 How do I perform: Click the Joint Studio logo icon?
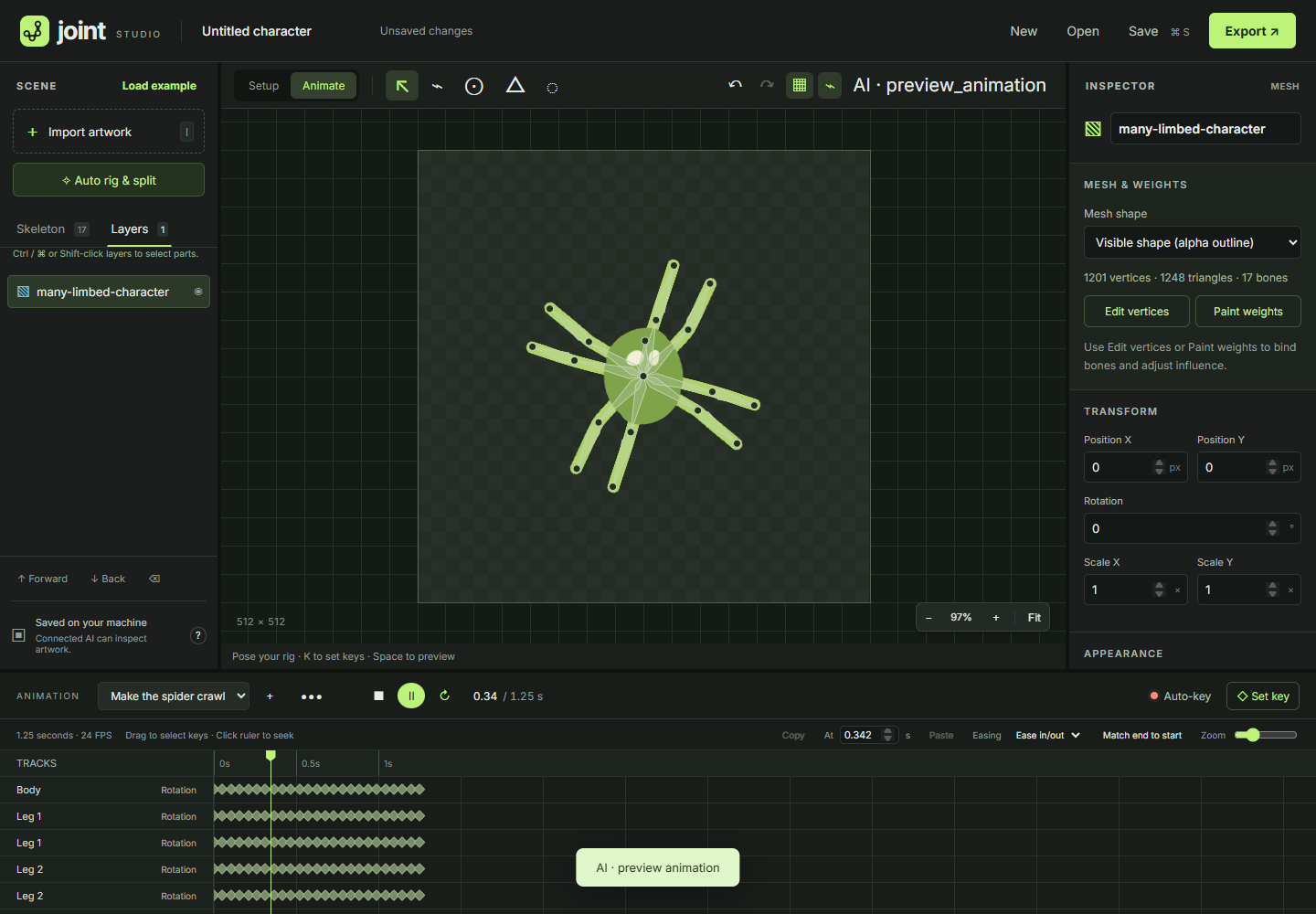[35, 31]
